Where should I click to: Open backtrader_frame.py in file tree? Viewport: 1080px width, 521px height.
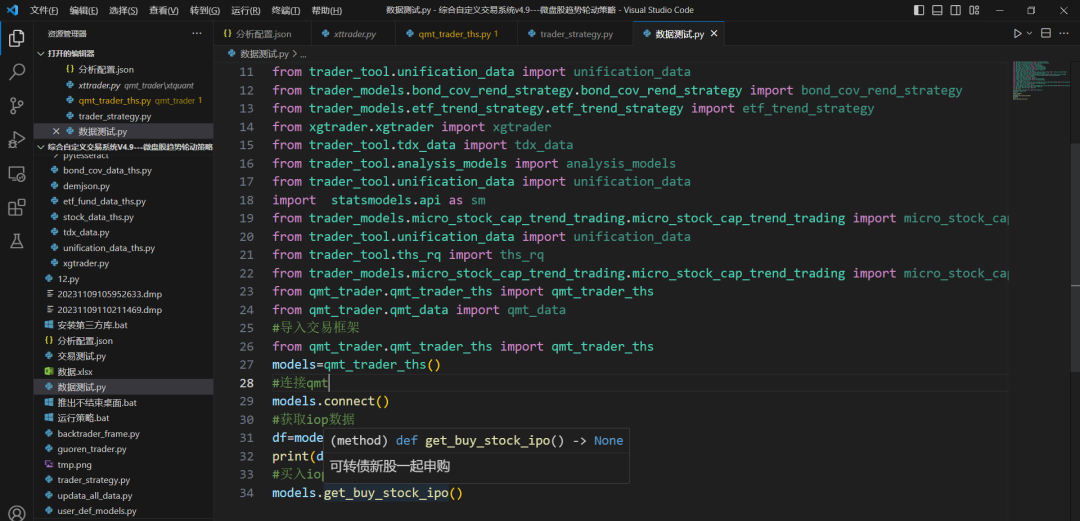pos(123,434)
